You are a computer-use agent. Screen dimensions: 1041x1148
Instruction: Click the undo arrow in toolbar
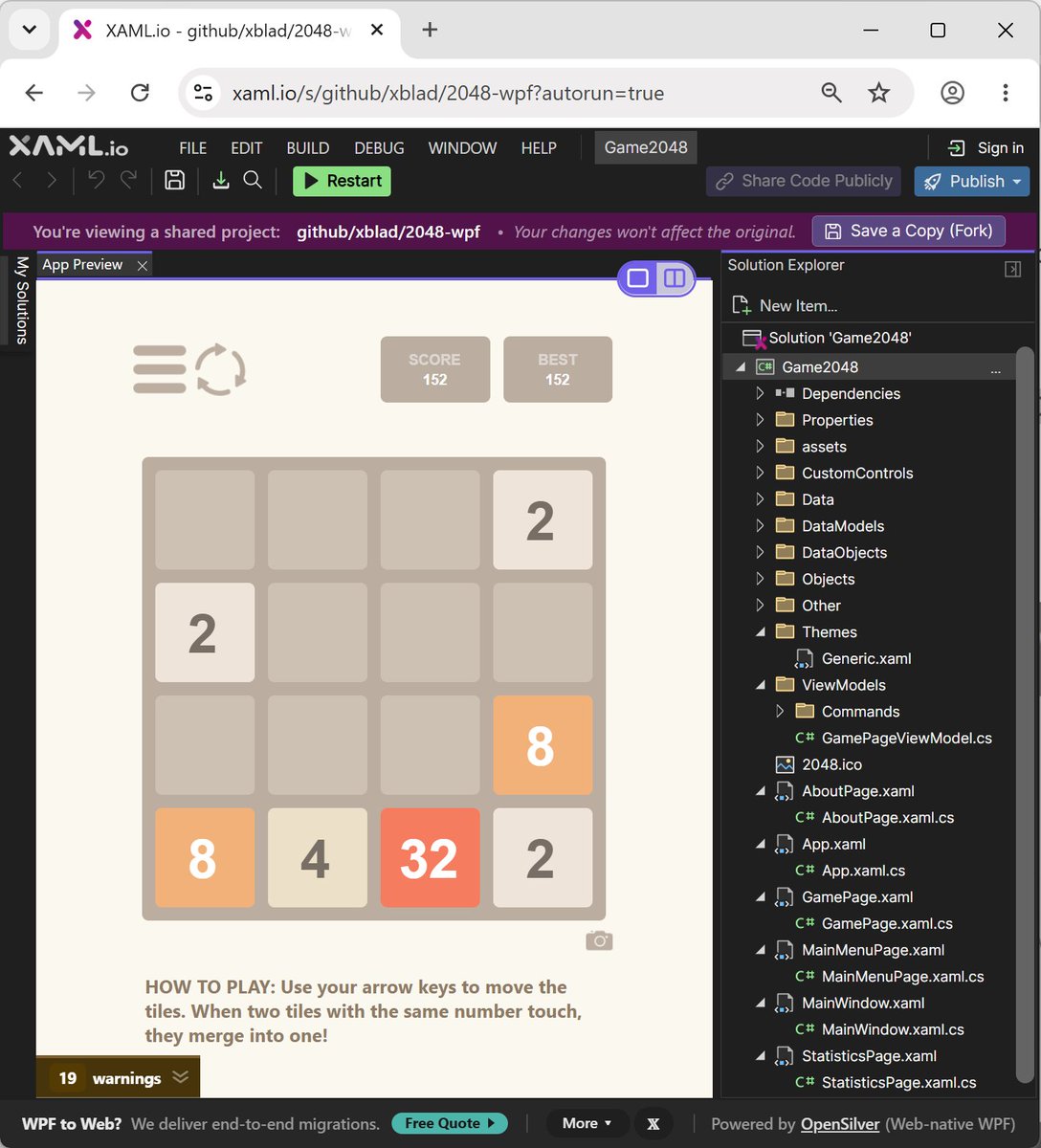96,180
